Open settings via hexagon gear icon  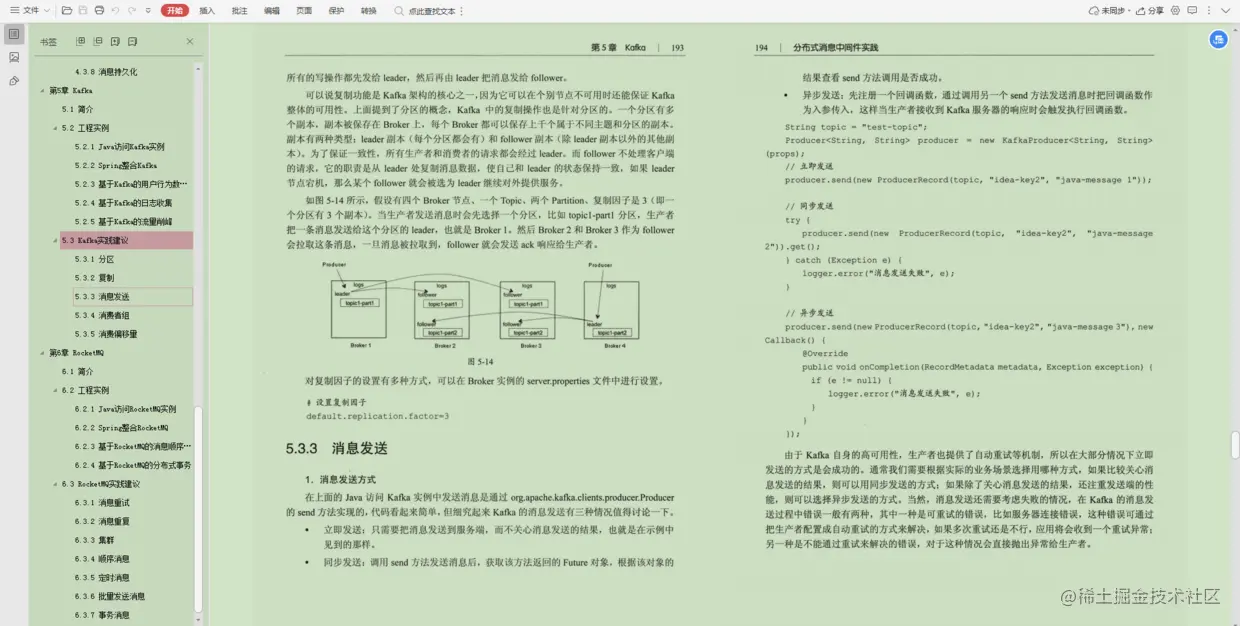point(1176,10)
